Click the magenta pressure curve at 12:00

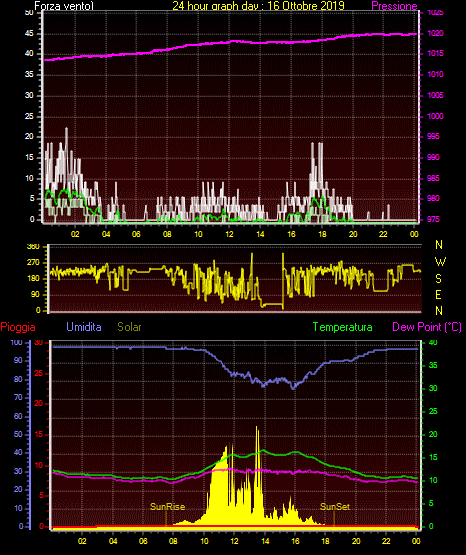[229, 42]
